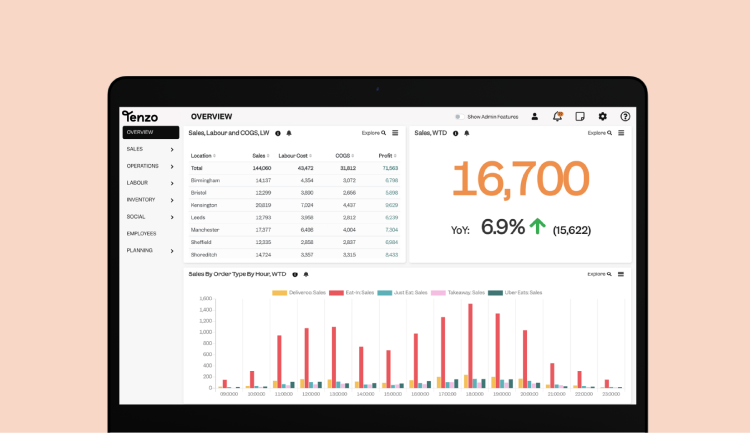Open hamburger menu on Sales, Labour and COGS card
750x433 pixels.
pos(395,133)
